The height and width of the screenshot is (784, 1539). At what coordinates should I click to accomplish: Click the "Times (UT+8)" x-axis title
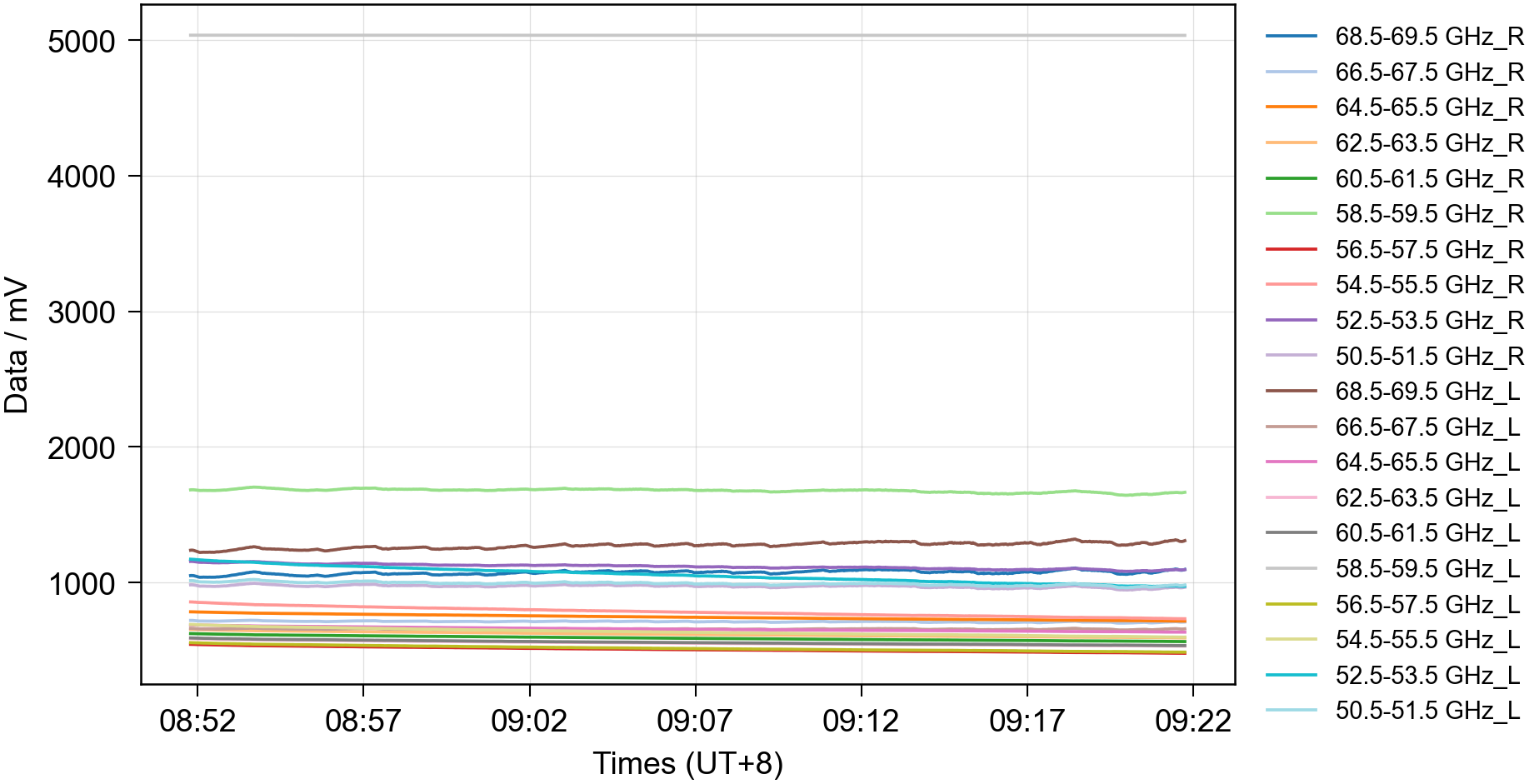[x=687, y=763]
